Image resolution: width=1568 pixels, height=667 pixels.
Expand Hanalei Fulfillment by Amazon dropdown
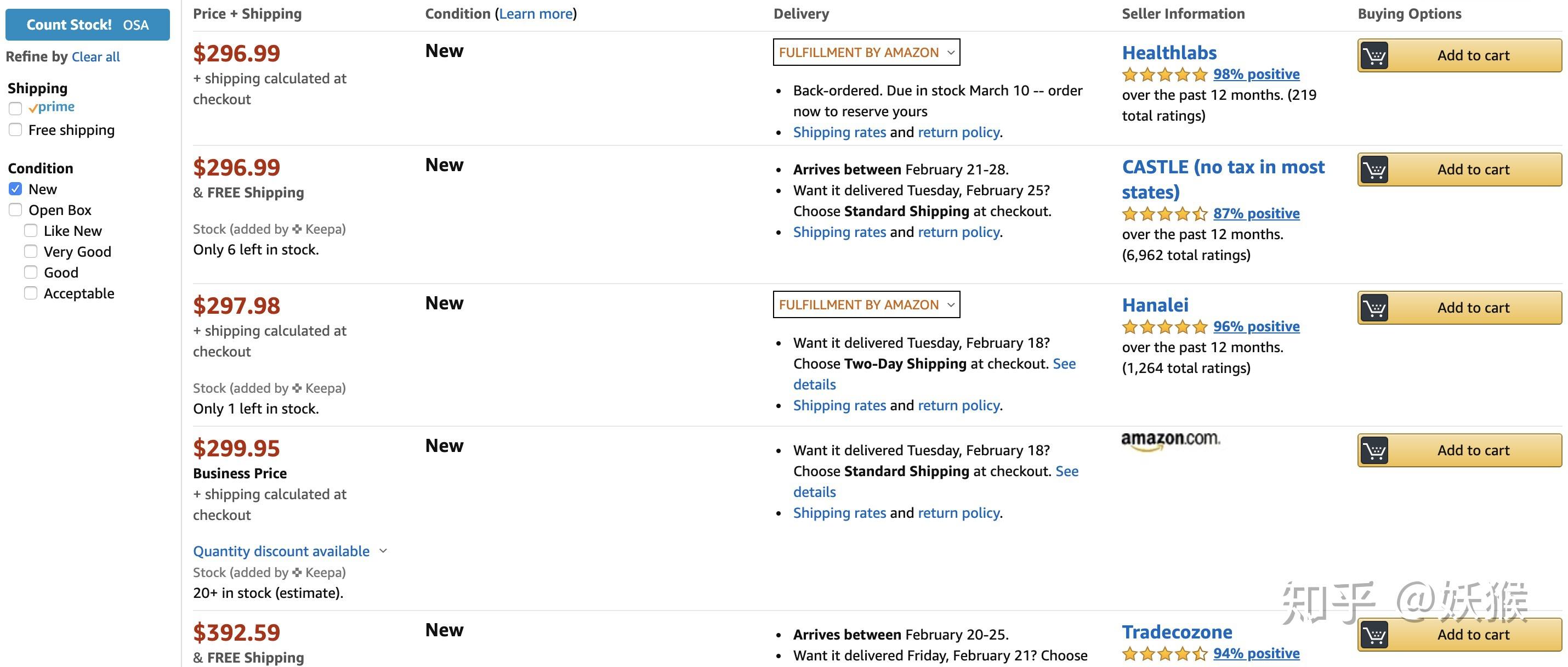[866, 304]
